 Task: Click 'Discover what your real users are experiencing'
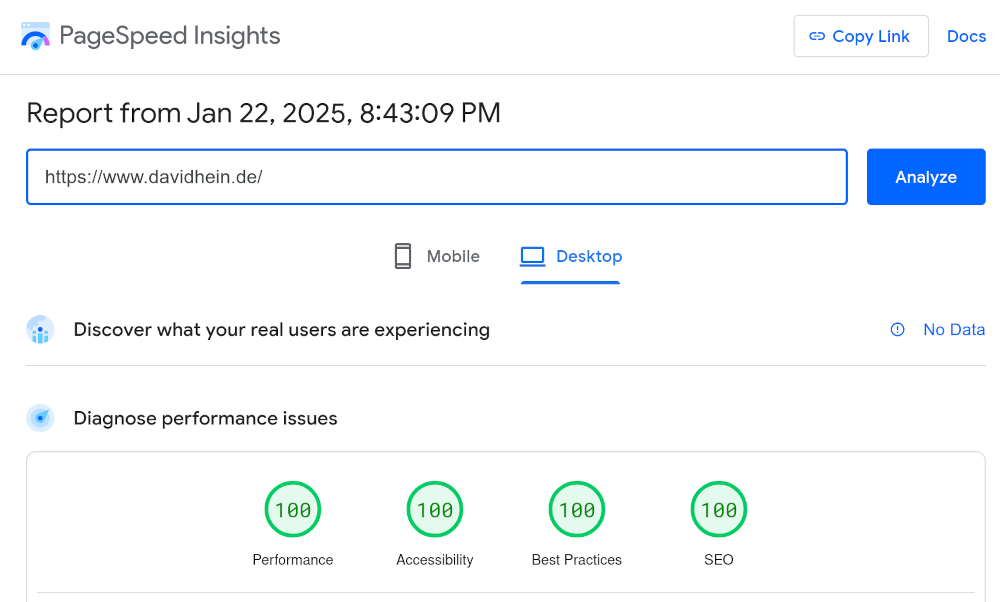pos(282,330)
